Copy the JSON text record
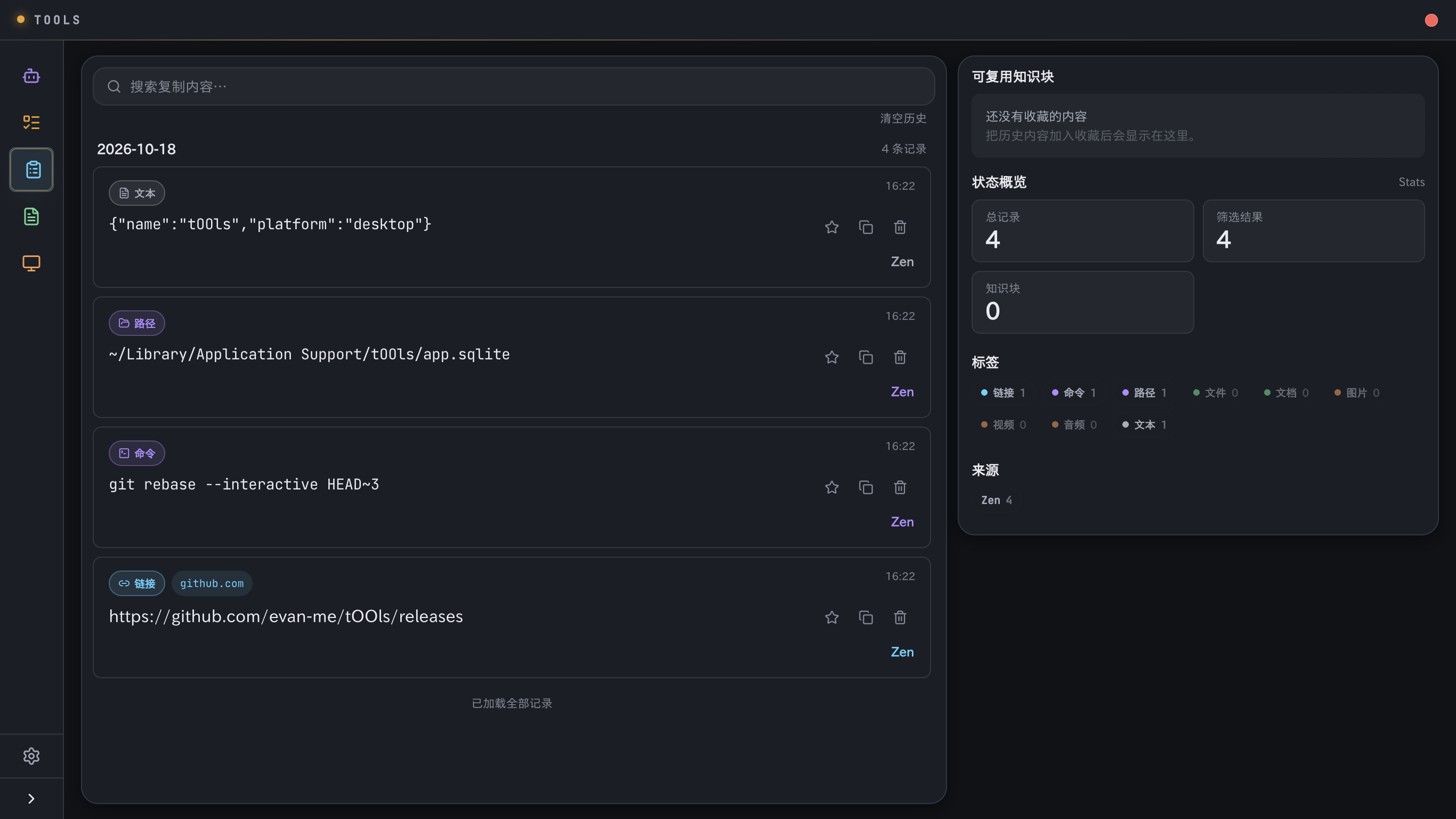The image size is (1456, 819). click(866, 227)
